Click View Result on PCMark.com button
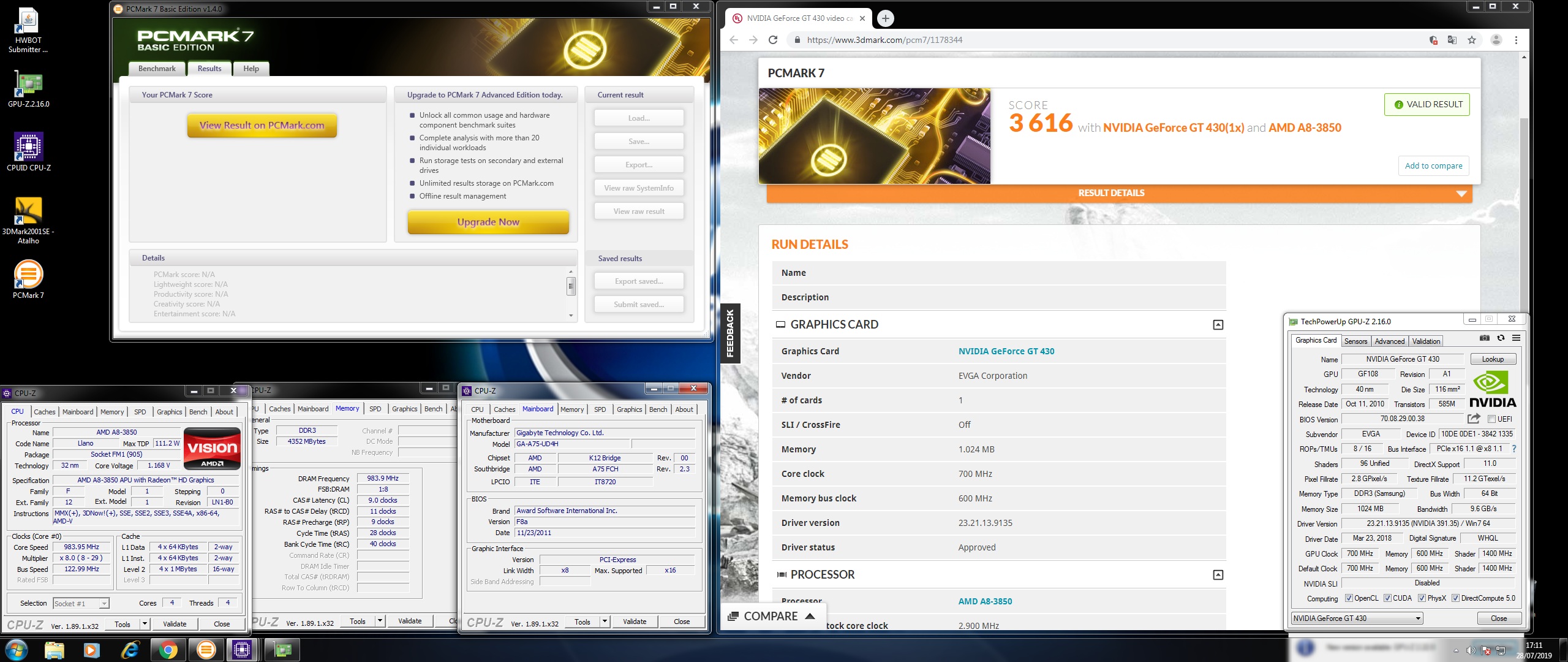This screenshot has width=1568, height=662. click(262, 125)
